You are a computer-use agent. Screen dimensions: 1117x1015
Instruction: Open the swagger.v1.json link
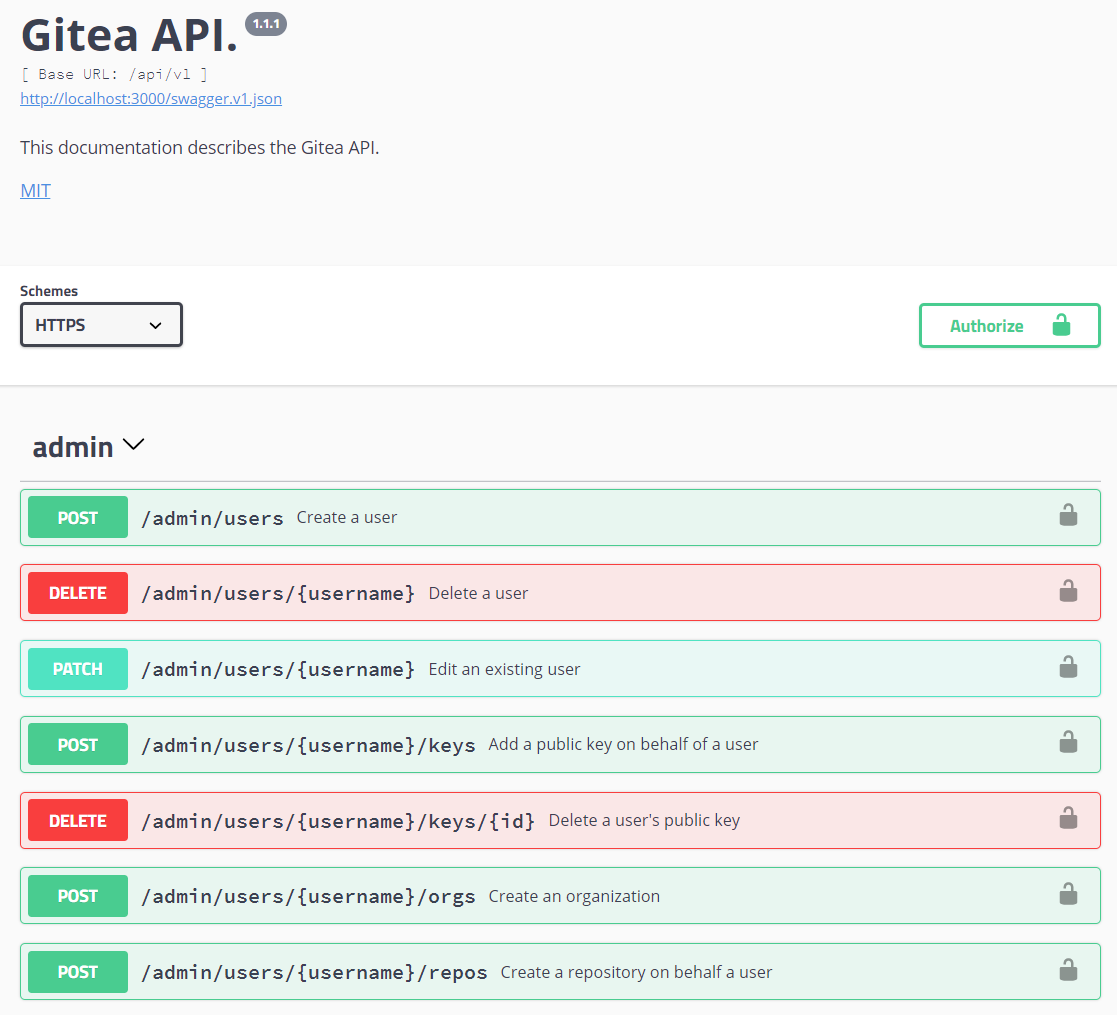[x=151, y=98]
